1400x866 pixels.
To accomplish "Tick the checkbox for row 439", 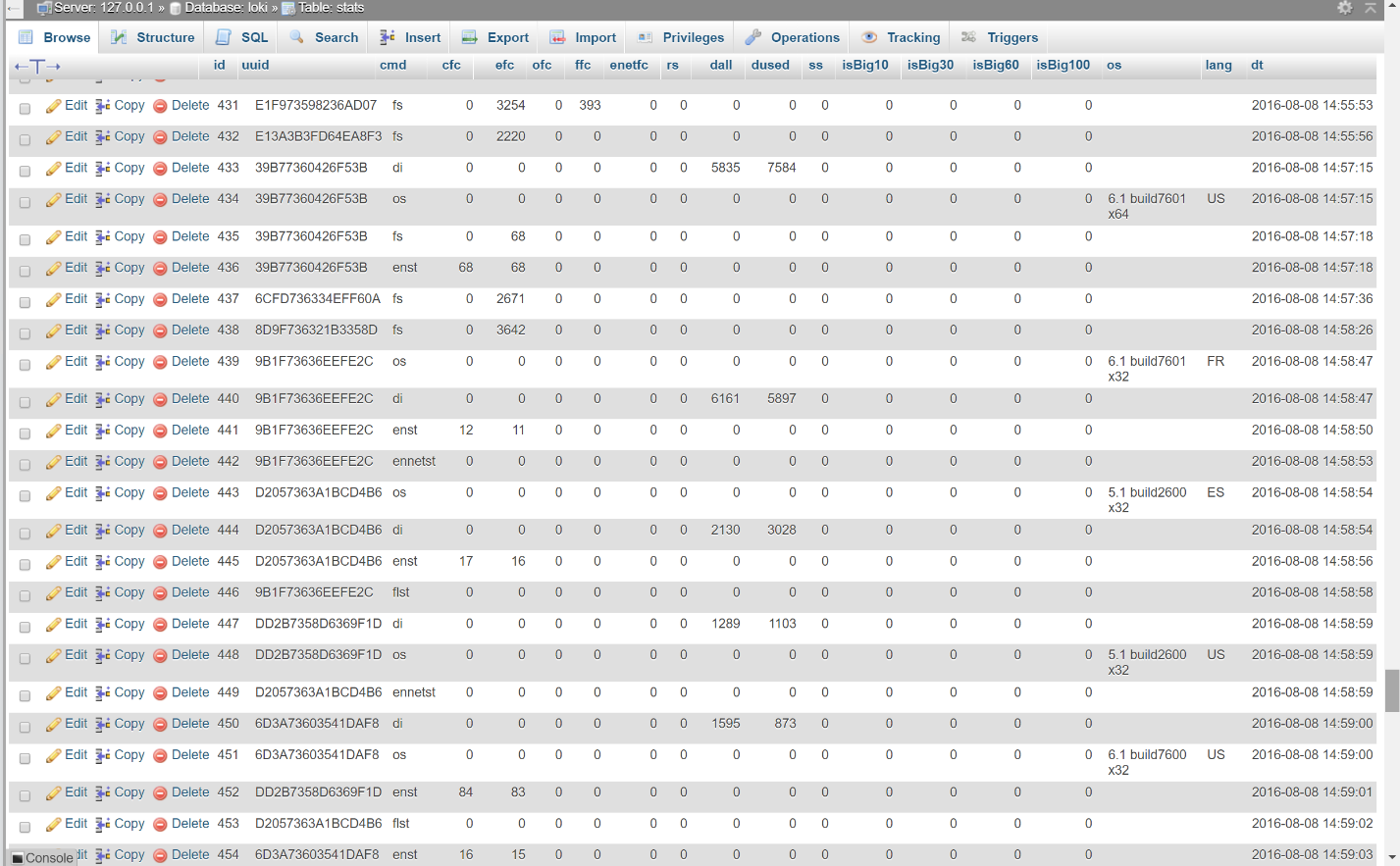I will coord(26,364).
